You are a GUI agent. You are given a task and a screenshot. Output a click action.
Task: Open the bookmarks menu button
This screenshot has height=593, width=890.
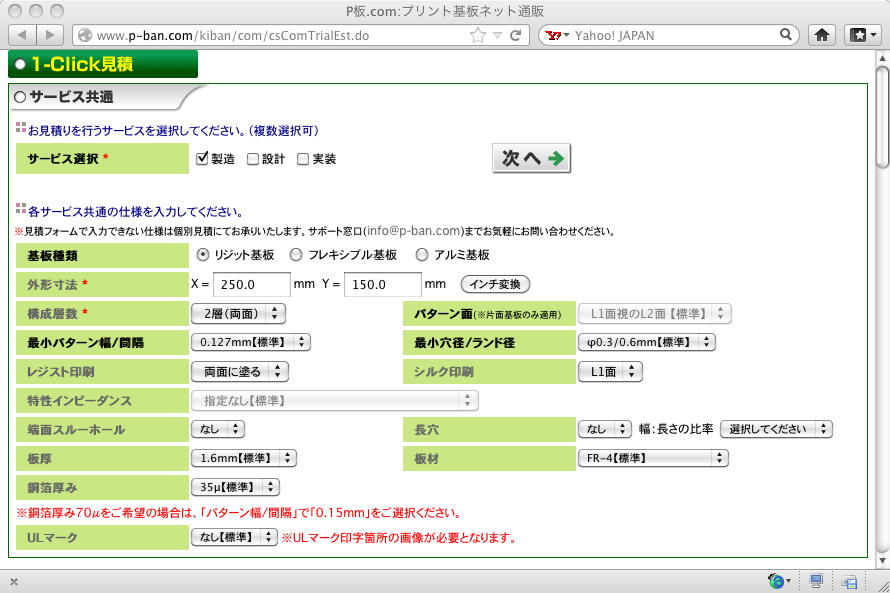[863, 35]
